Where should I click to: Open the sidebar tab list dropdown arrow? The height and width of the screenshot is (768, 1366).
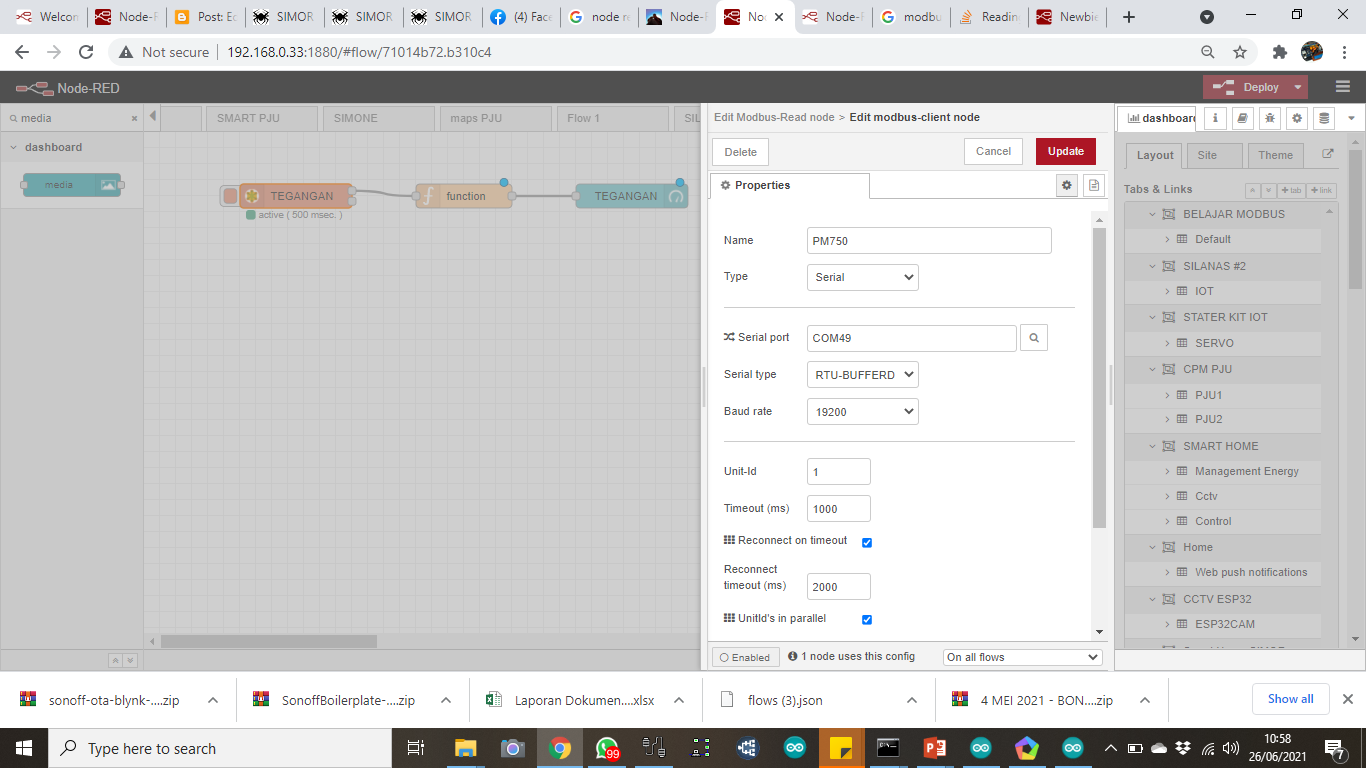click(1352, 117)
